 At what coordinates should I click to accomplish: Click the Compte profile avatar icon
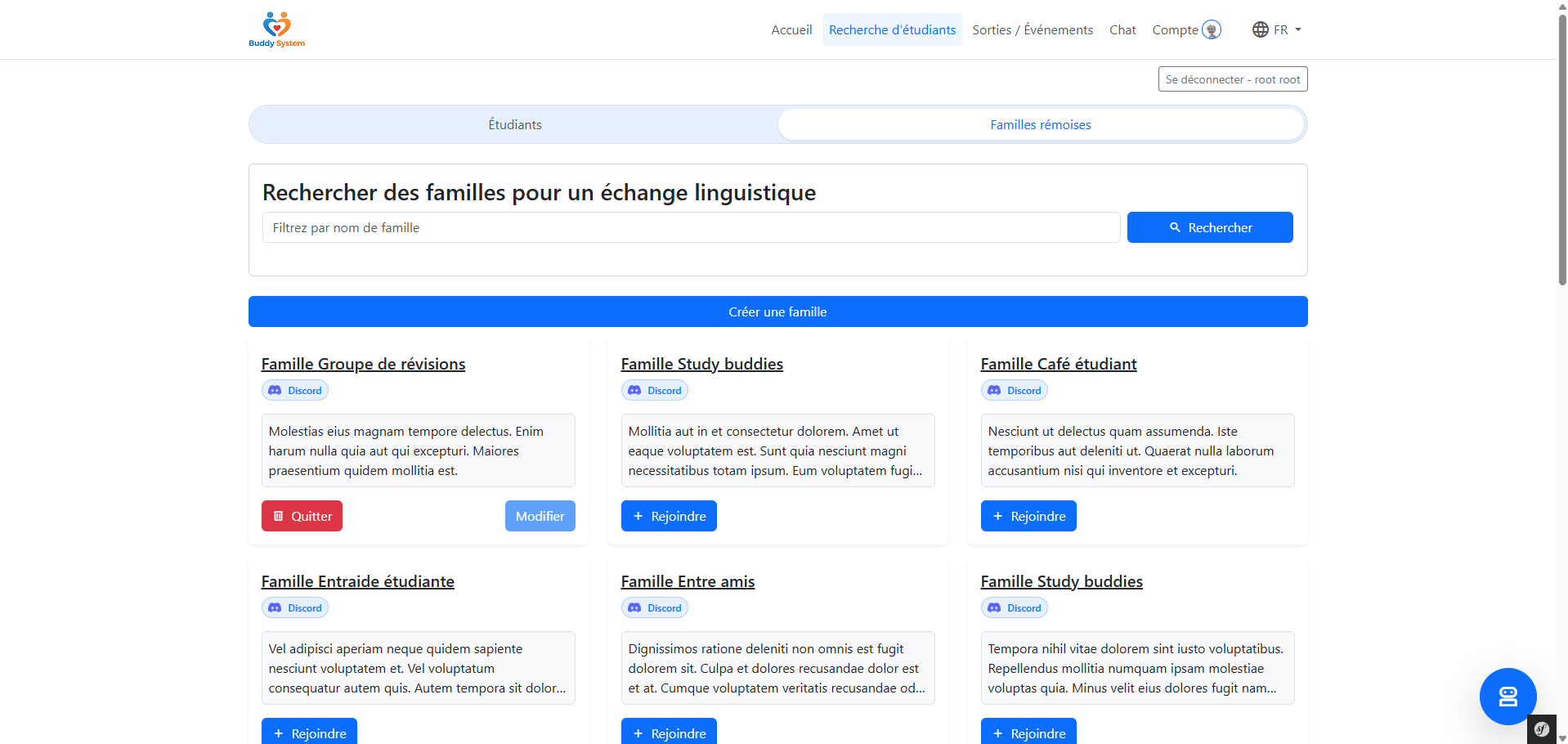point(1211,30)
